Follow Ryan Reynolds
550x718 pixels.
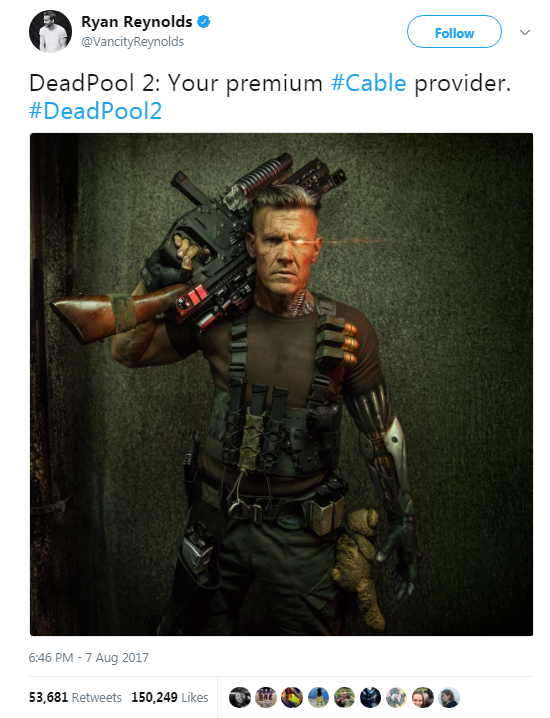pyautogui.click(x=454, y=32)
